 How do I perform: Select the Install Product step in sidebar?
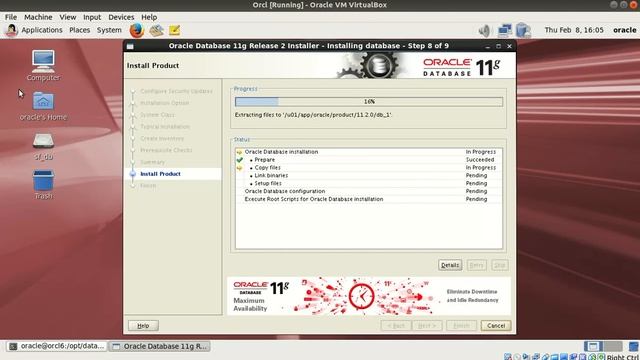pyautogui.click(x=160, y=174)
